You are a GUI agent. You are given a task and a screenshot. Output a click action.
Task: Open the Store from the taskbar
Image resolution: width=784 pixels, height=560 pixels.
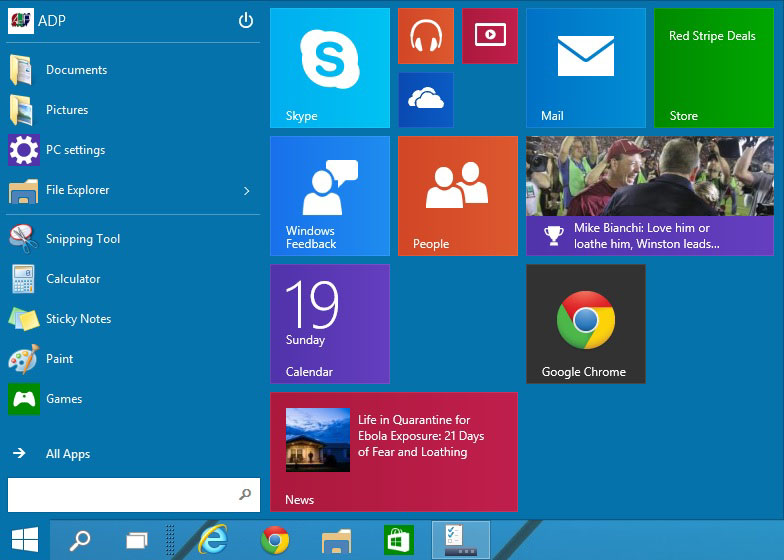coord(398,540)
